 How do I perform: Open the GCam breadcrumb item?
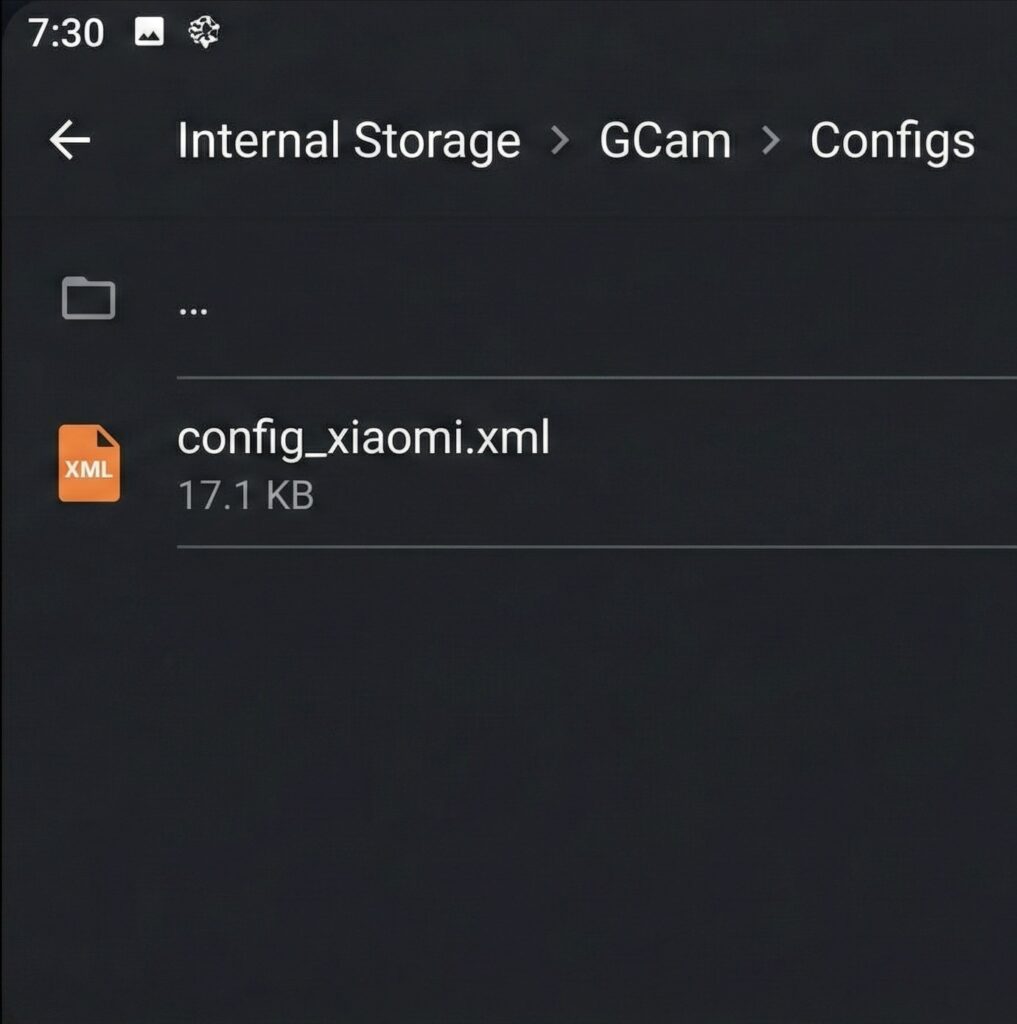click(667, 140)
